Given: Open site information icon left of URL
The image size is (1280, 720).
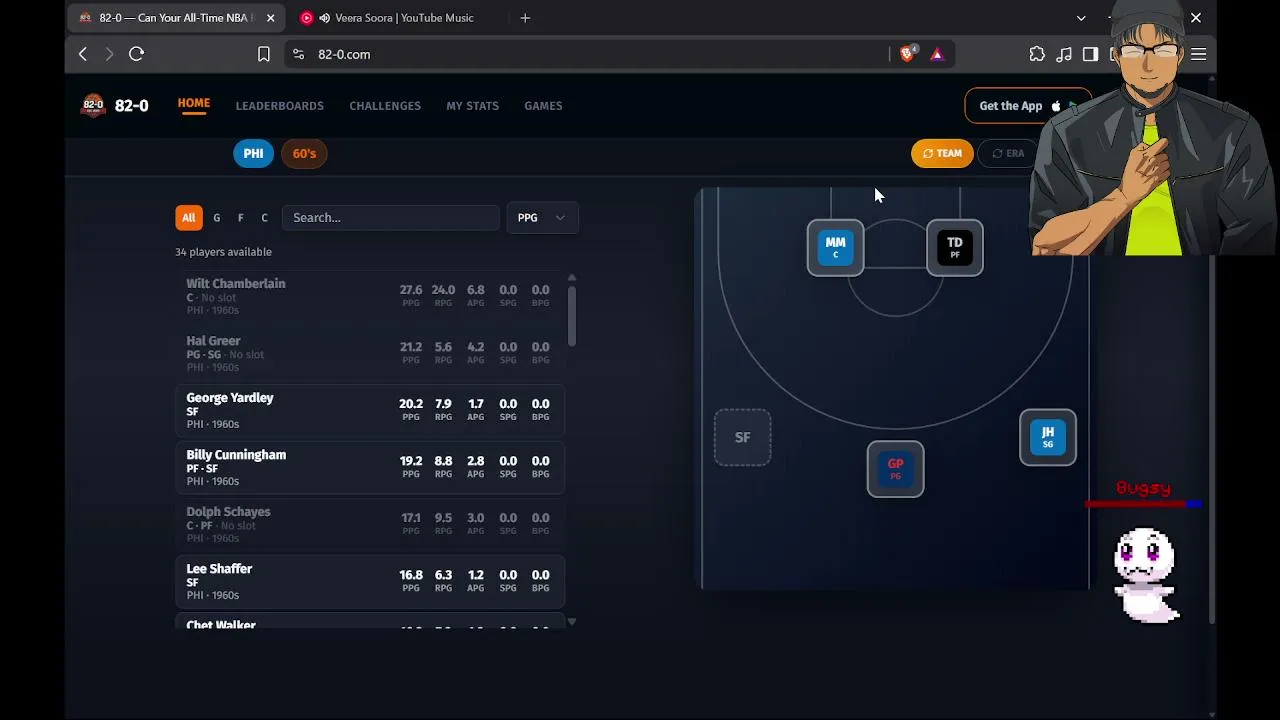Looking at the screenshot, I should click(298, 54).
